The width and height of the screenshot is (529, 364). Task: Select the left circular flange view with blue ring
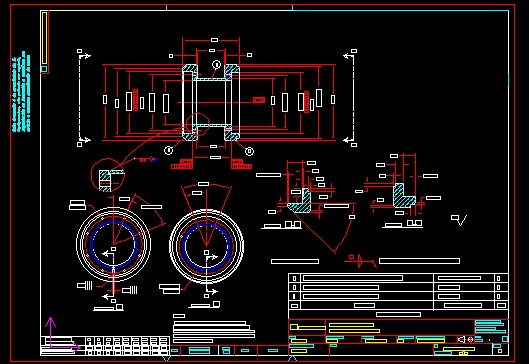(113, 244)
